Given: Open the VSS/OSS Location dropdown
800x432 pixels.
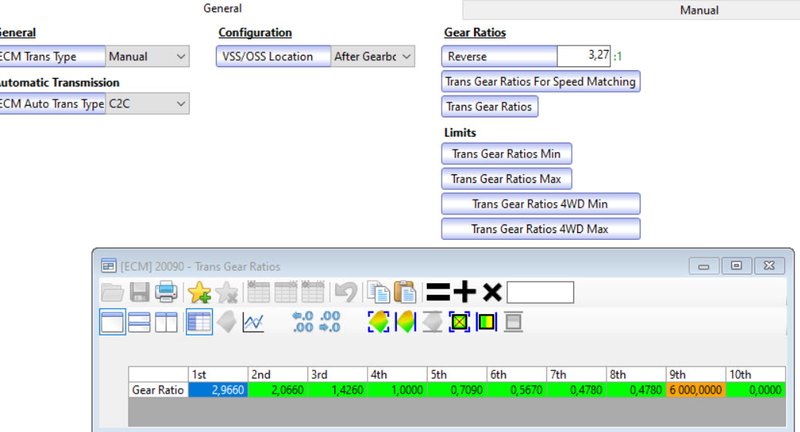Looking at the screenshot, I should (372, 56).
